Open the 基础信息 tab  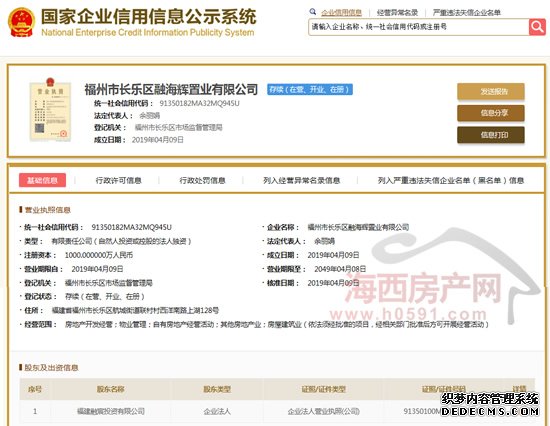(42, 180)
